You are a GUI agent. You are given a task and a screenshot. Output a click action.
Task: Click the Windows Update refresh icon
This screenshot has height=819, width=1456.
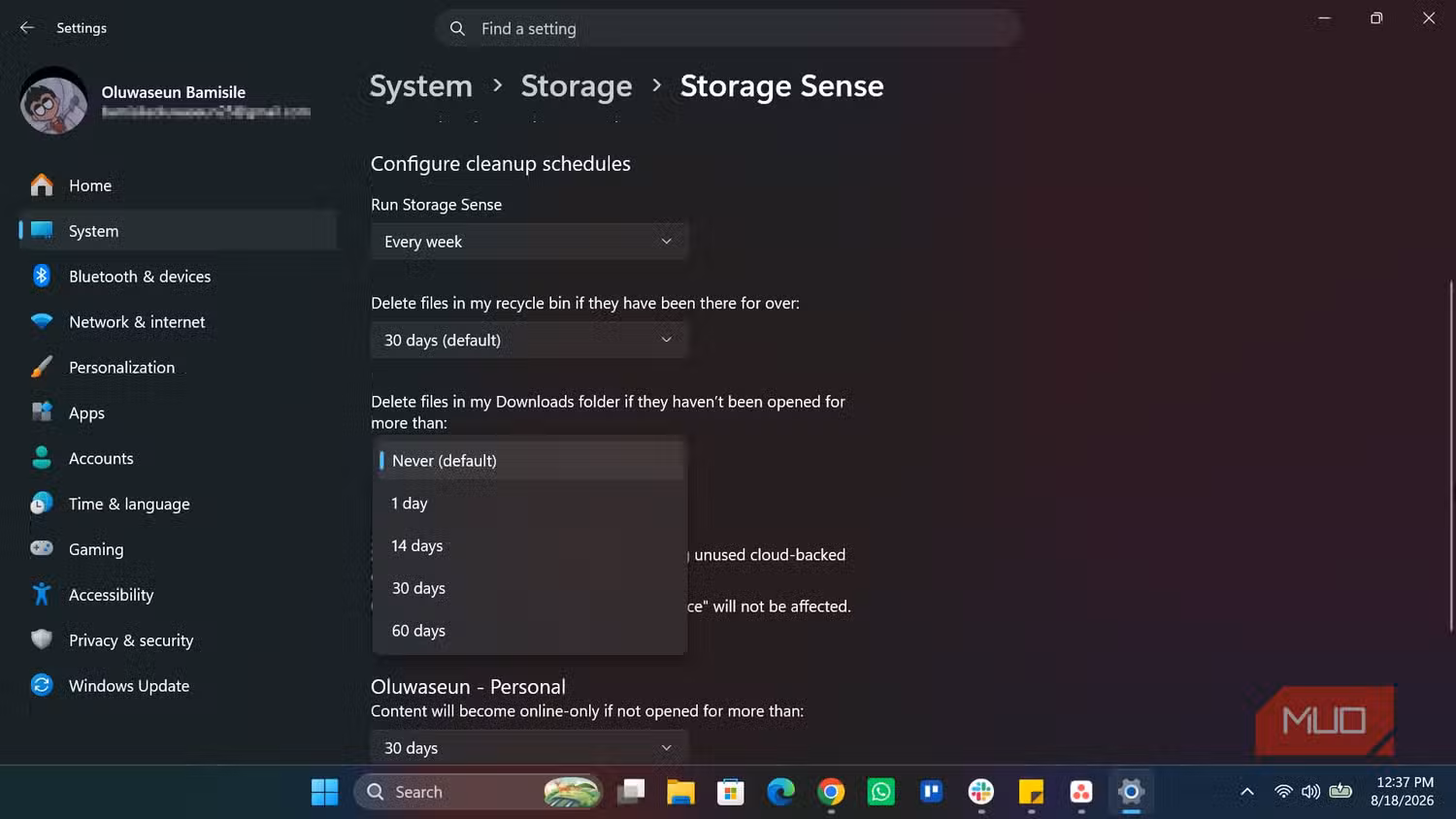point(42,685)
